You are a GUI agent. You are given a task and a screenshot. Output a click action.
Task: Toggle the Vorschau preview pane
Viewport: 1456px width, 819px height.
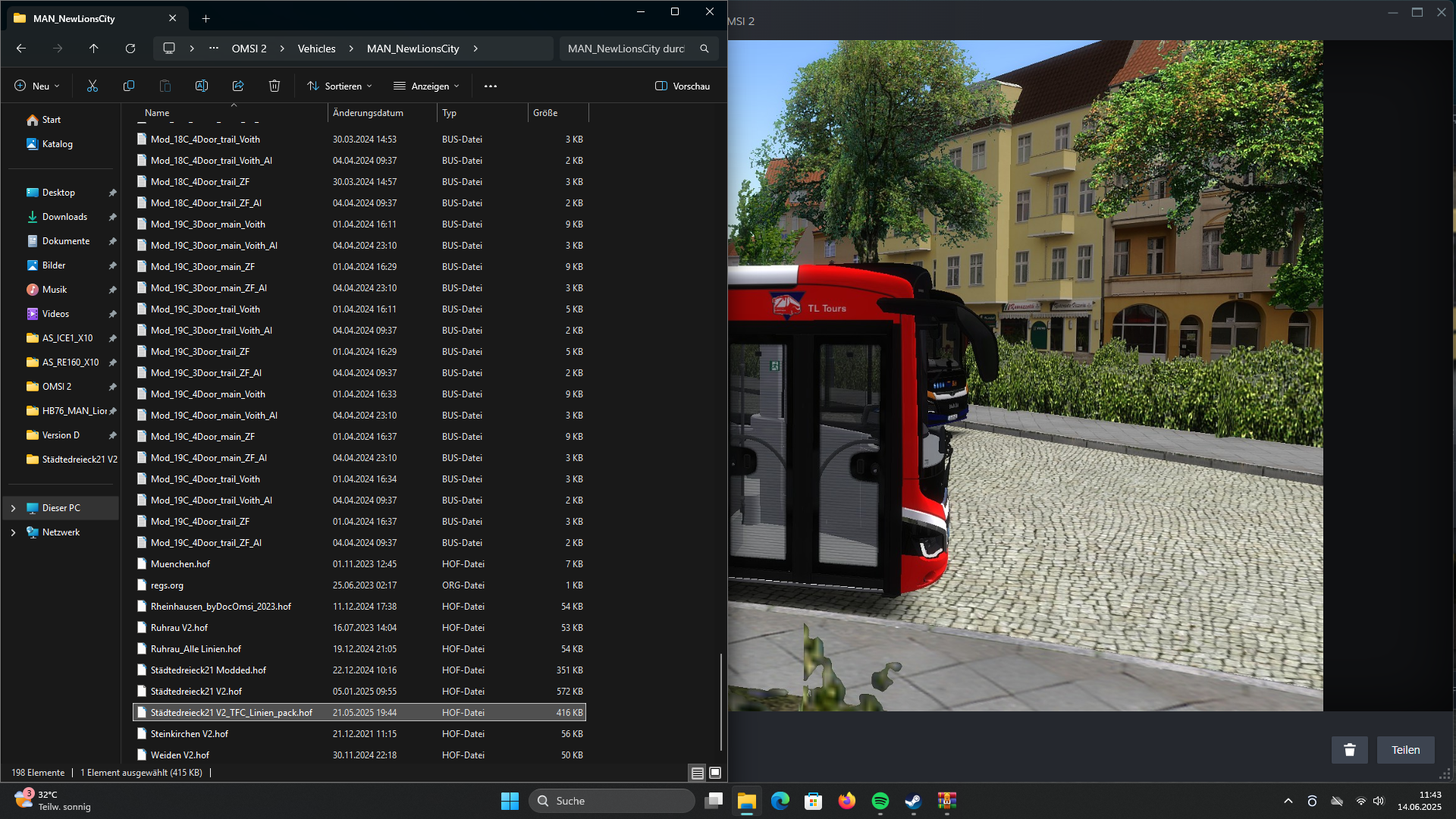click(682, 86)
